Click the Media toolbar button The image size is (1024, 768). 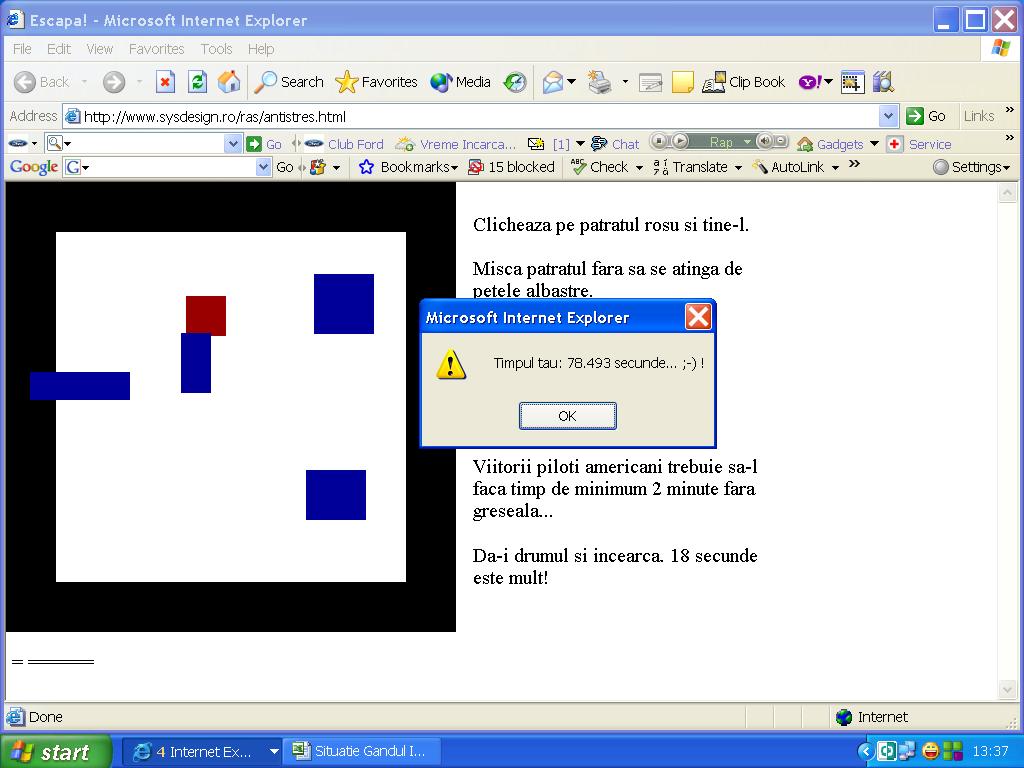[x=461, y=82]
